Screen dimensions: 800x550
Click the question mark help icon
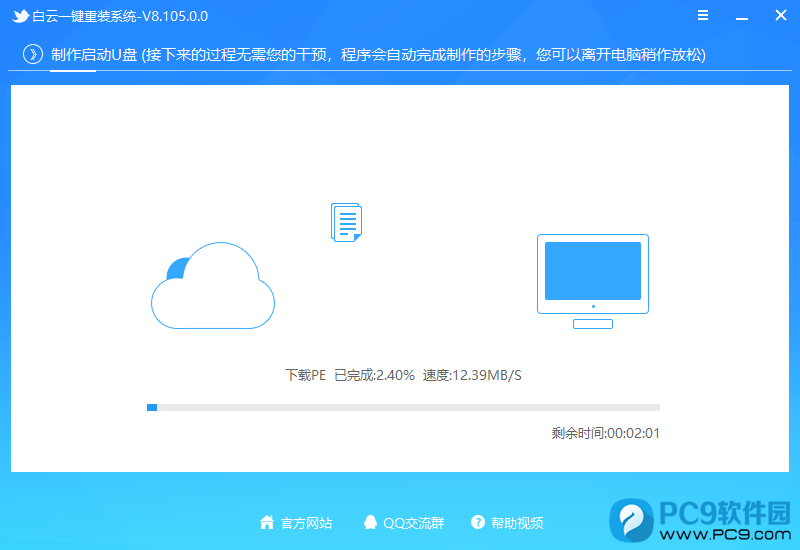coord(478,522)
